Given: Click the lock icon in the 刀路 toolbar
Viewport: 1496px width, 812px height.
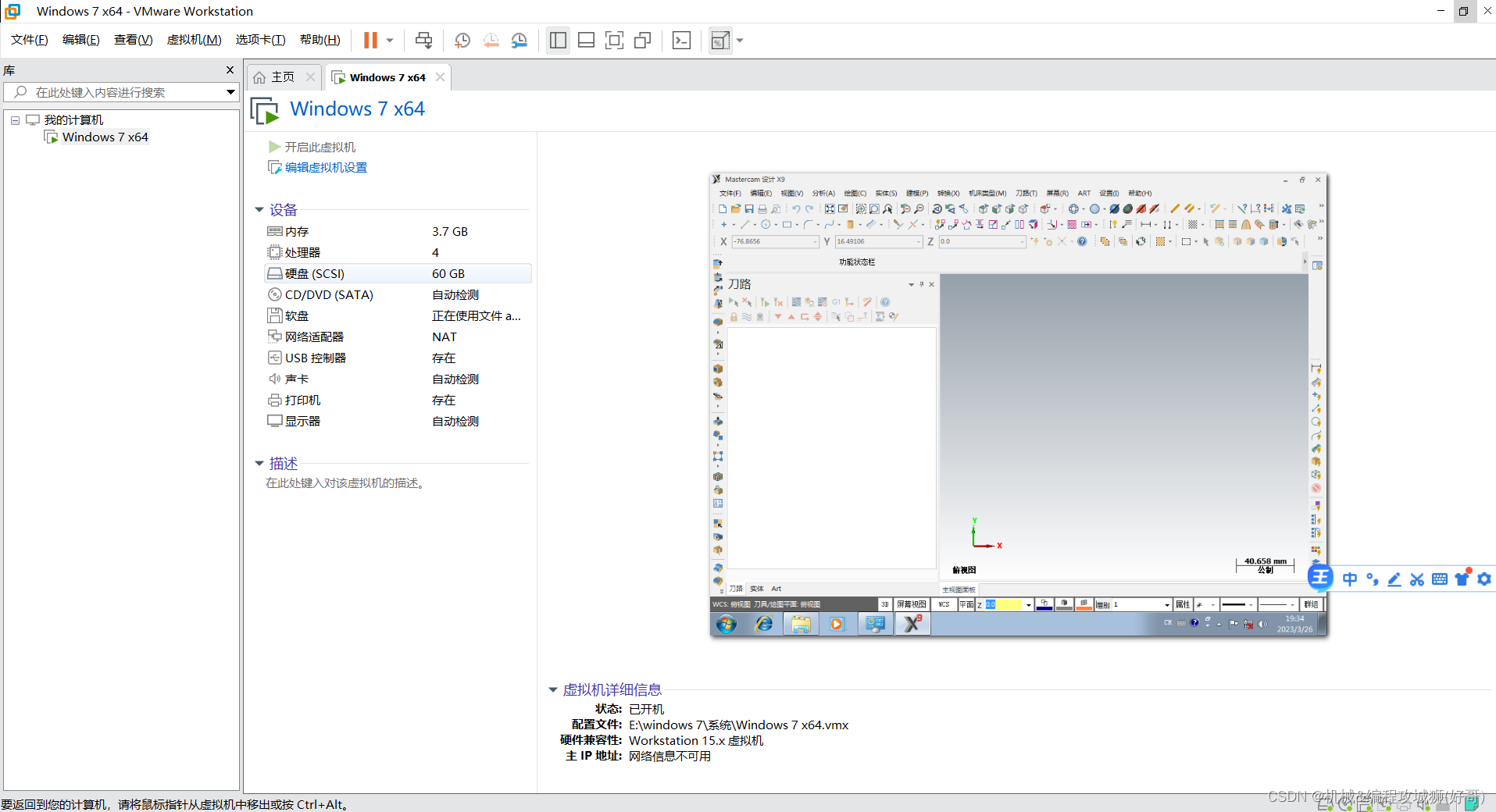Looking at the screenshot, I should pyautogui.click(x=734, y=316).
